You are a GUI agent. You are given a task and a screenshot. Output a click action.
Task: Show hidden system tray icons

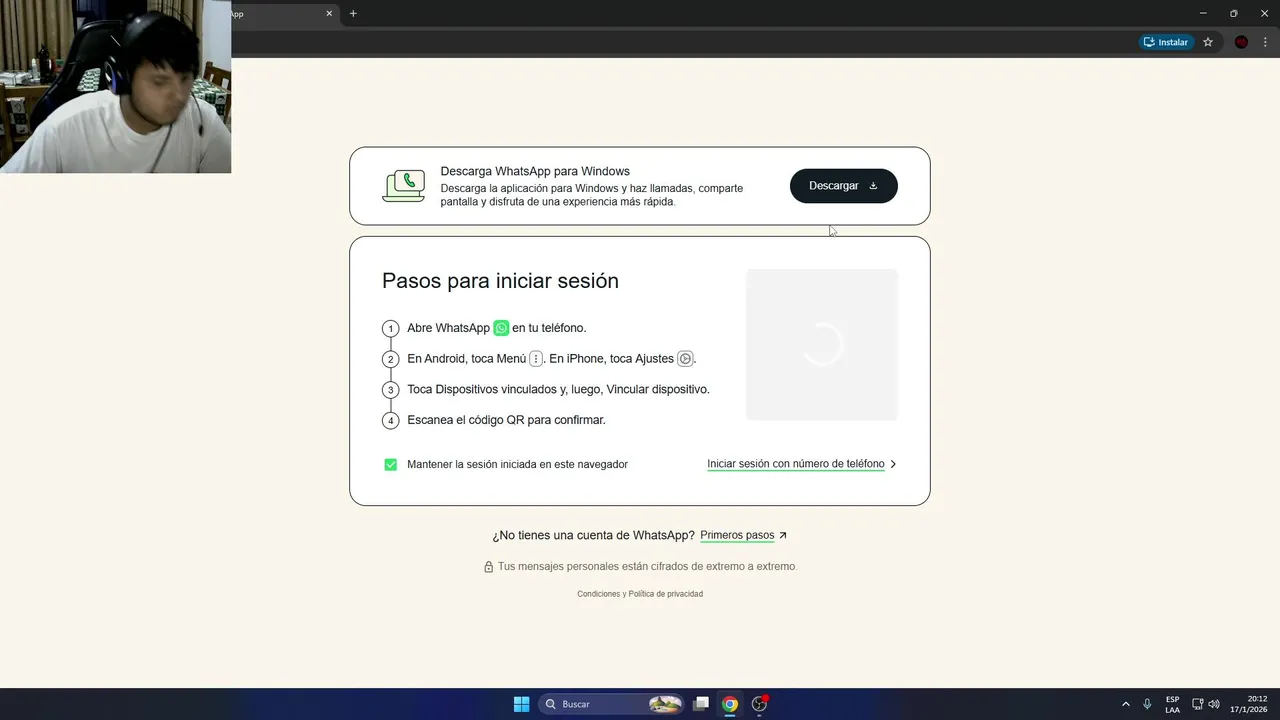[x=1125, y=704]
